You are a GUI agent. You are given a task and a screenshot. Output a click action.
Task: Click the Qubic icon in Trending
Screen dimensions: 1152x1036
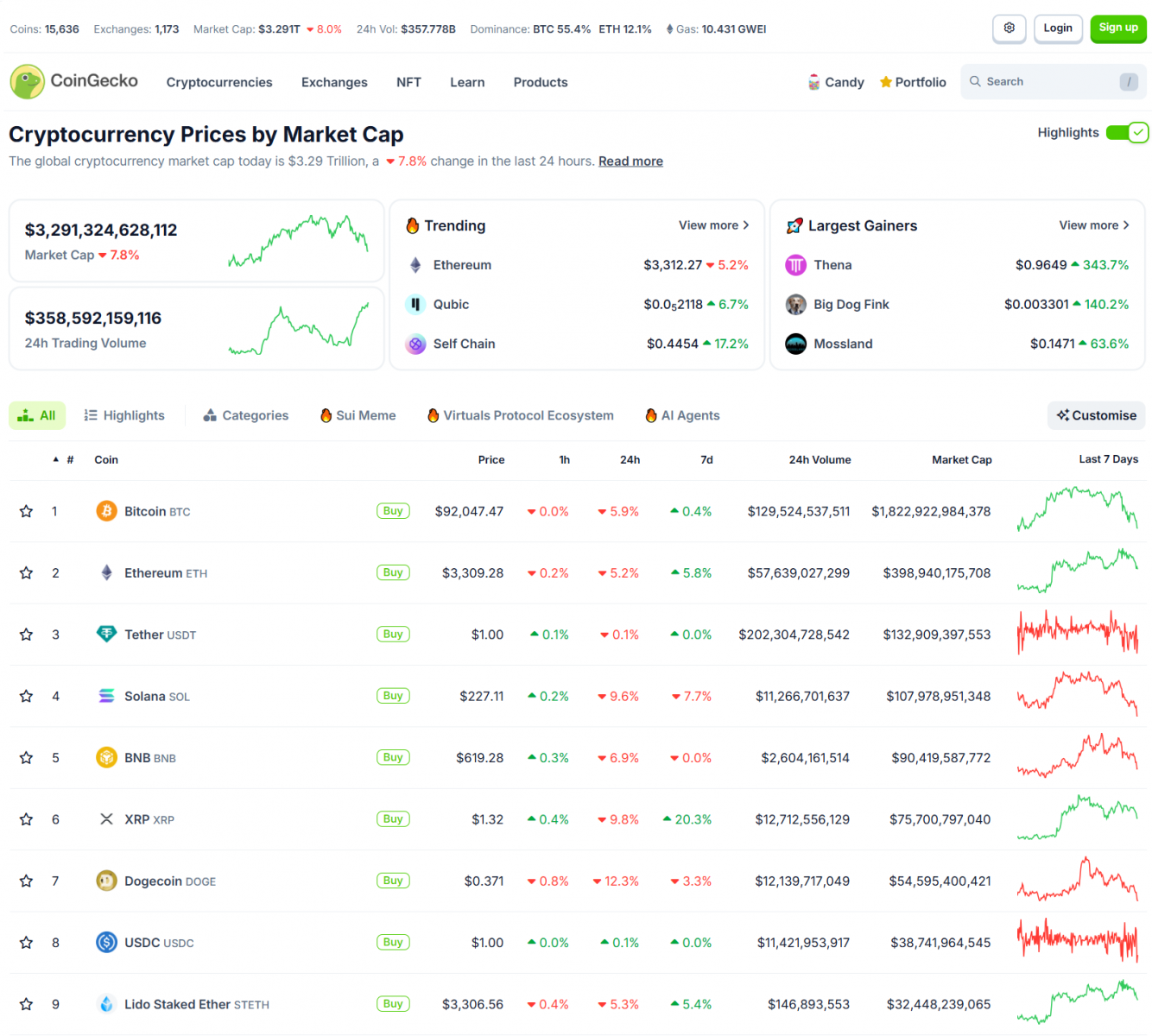coord(415,304)
